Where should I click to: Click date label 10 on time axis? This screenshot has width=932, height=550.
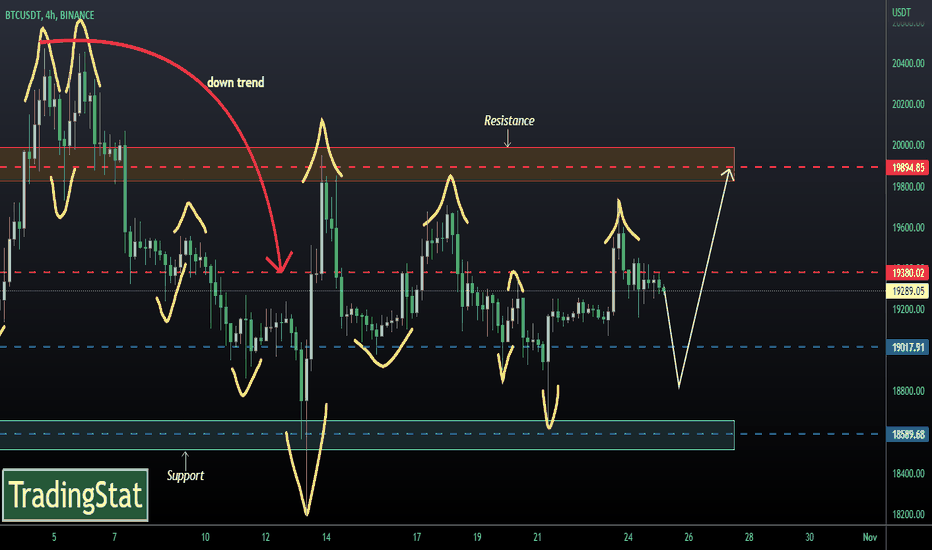coord(205,538)
